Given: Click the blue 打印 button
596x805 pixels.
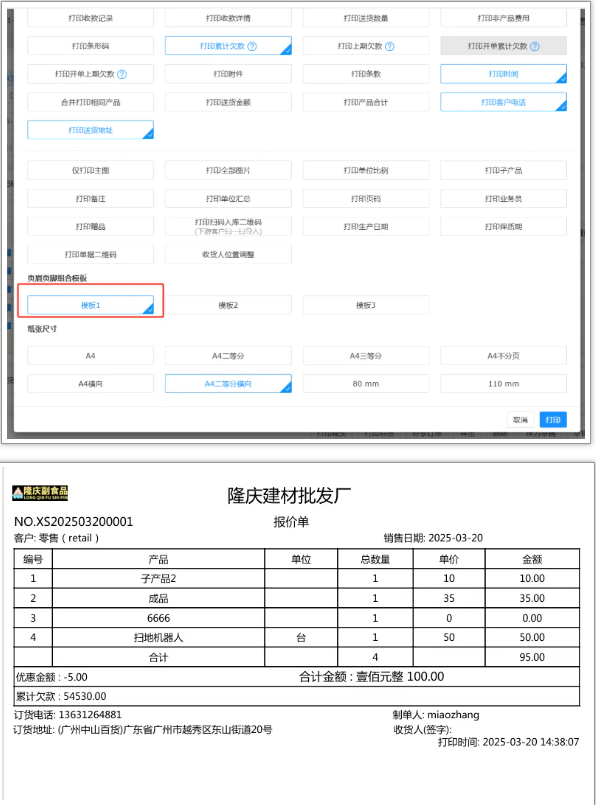Looking at the screenshot, I should click(553, 420).
